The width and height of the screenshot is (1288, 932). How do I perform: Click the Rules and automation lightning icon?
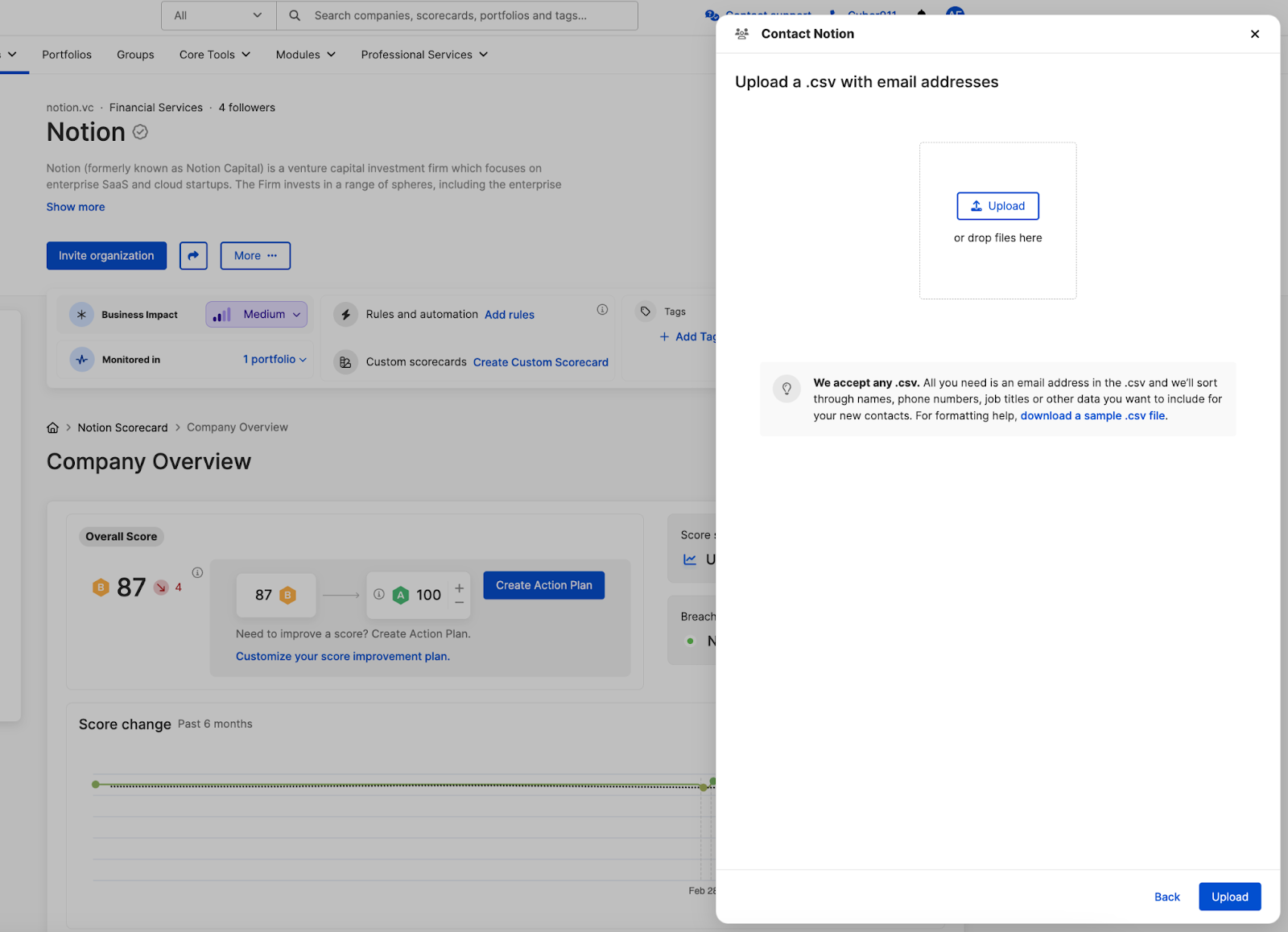pos(345,315)
